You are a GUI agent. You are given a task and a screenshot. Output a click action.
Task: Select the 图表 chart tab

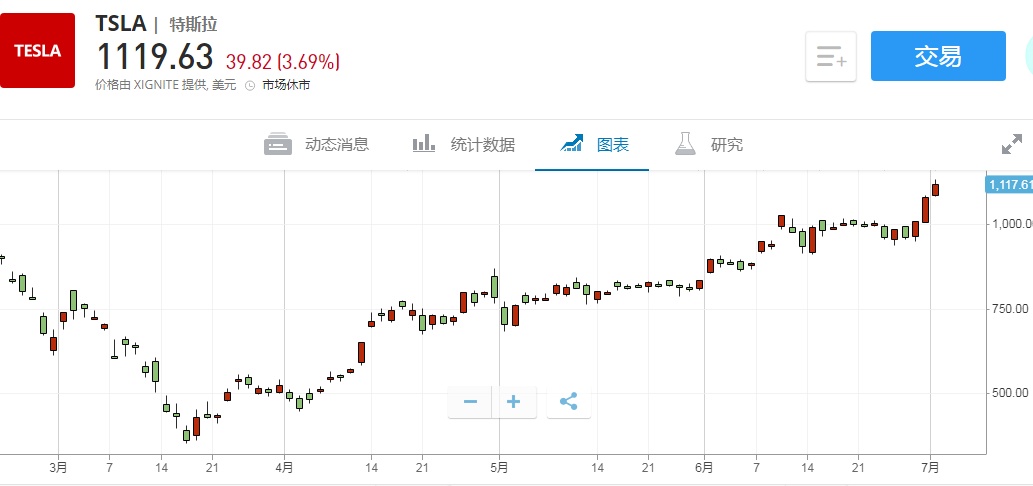coord(595,144)
